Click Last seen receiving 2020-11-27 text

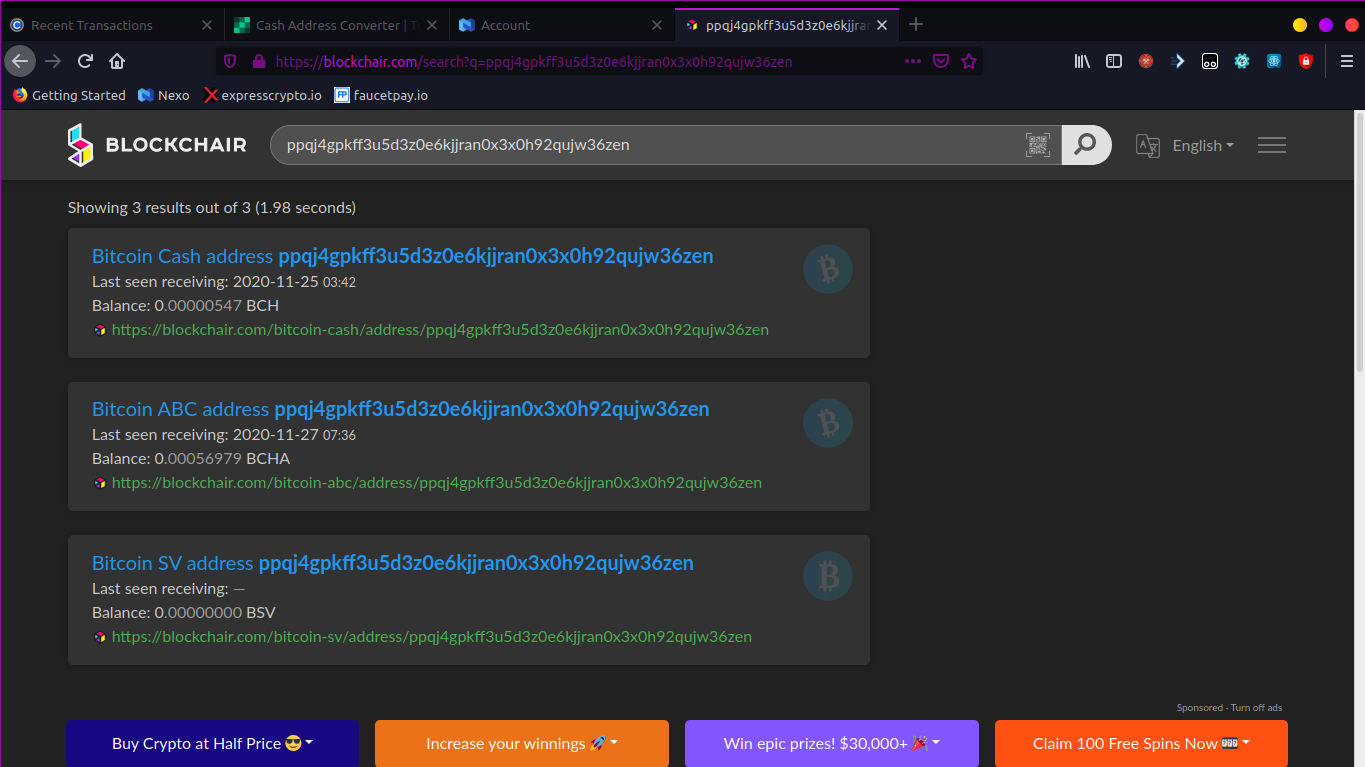(224, 435)
